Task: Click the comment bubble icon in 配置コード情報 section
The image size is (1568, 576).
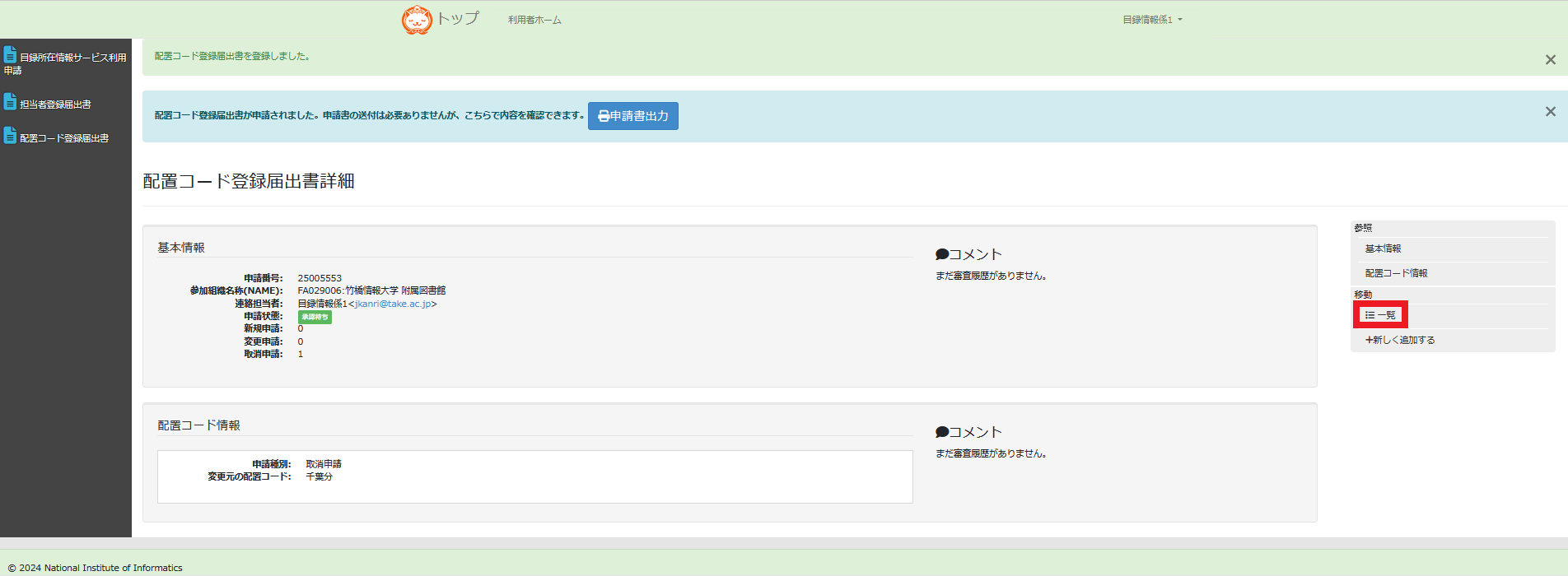Action: 942,433
